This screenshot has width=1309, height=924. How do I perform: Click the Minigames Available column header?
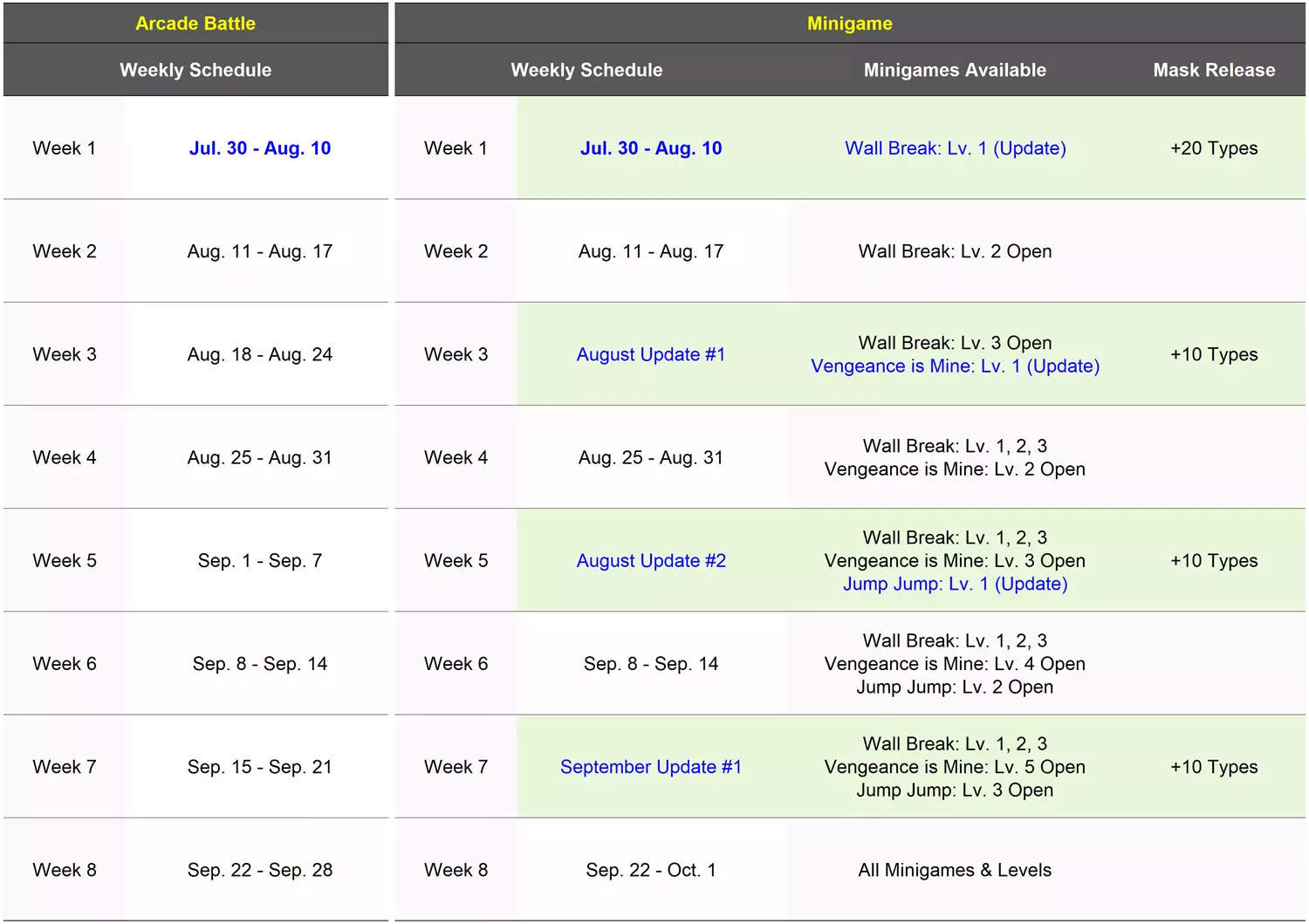[955, 70]
